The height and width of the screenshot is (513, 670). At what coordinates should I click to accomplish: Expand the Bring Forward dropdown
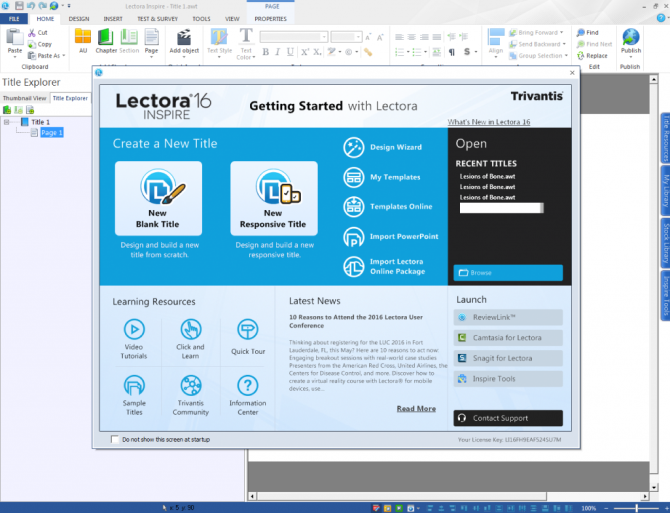point(561,32)
